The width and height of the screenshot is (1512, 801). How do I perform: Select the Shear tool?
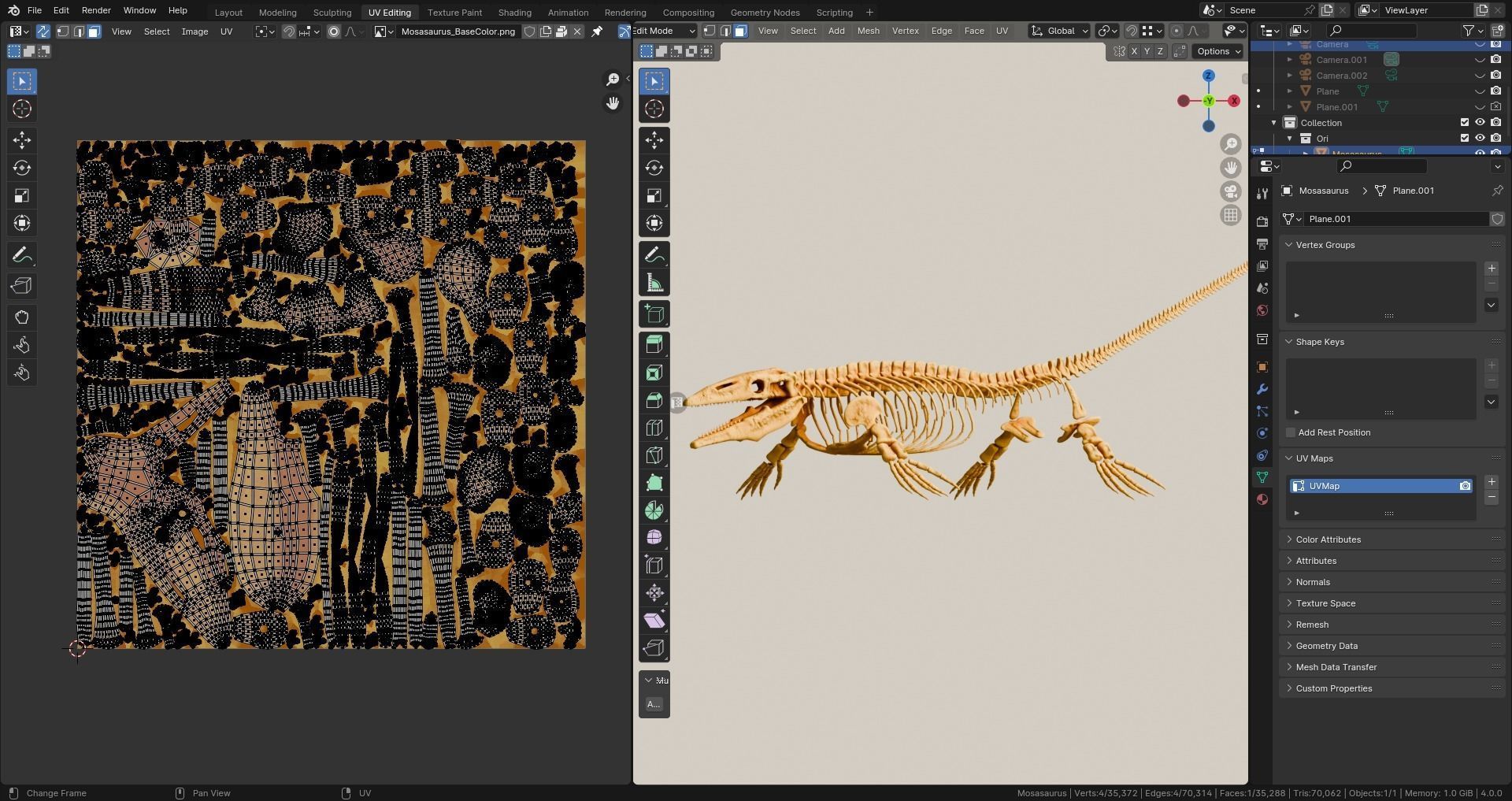(654, 621)
